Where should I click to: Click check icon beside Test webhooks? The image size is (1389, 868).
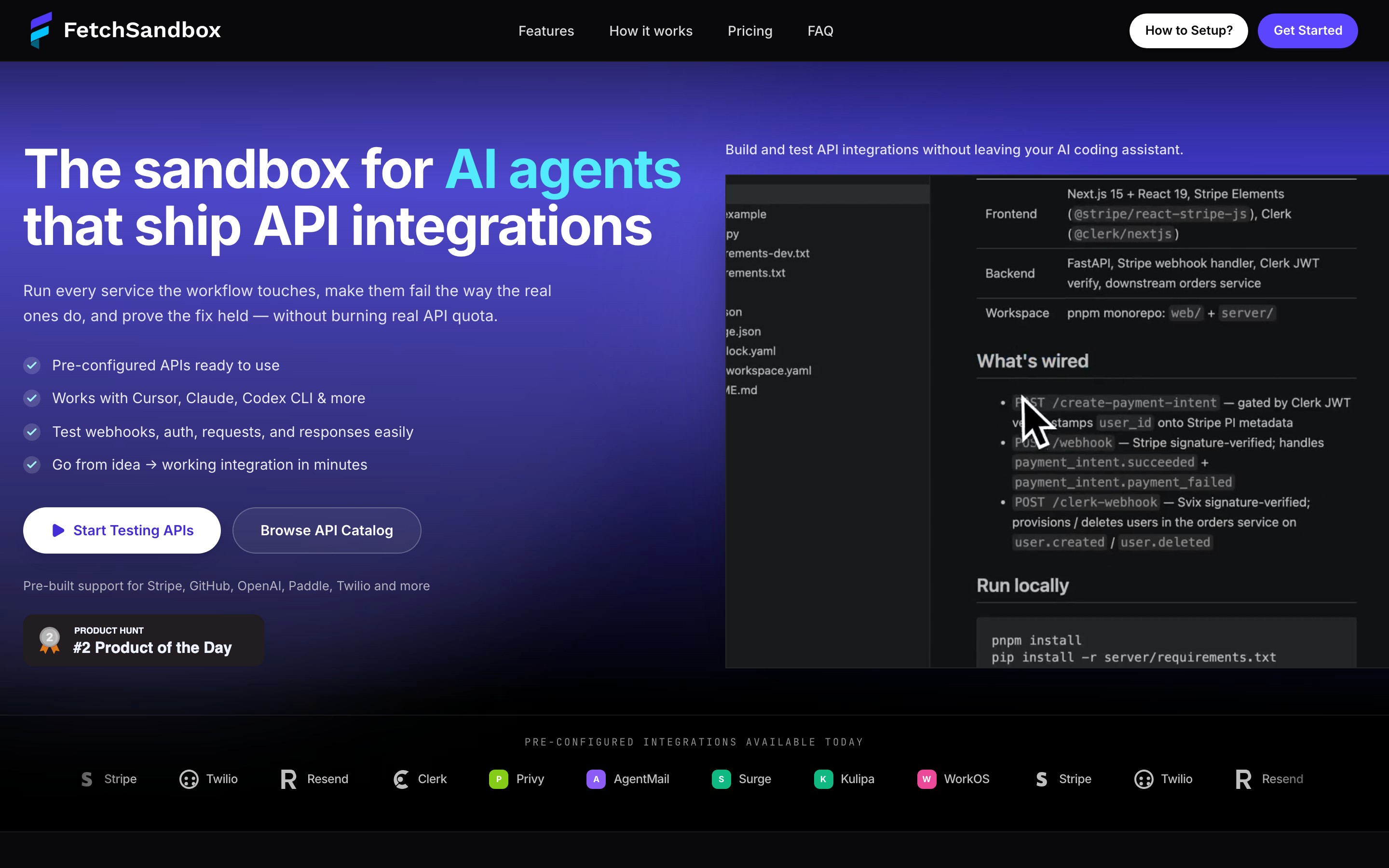pos(32,432)
